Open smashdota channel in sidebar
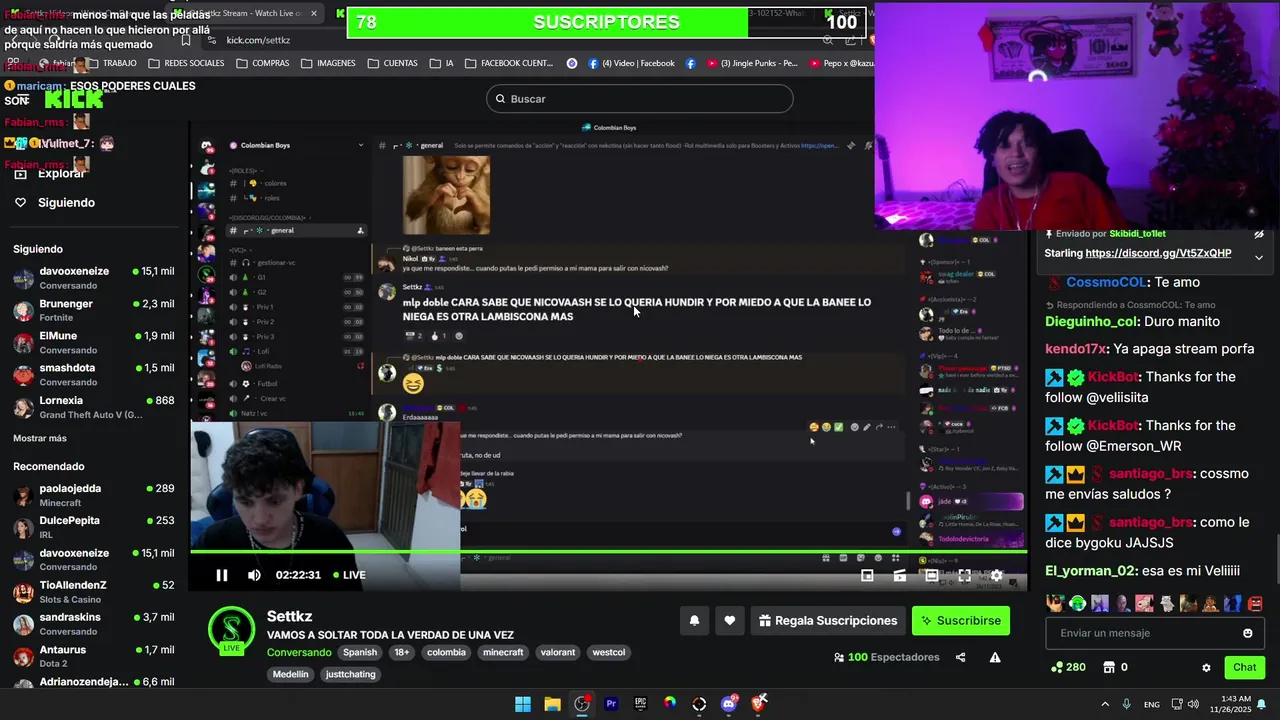 [94, 374]
